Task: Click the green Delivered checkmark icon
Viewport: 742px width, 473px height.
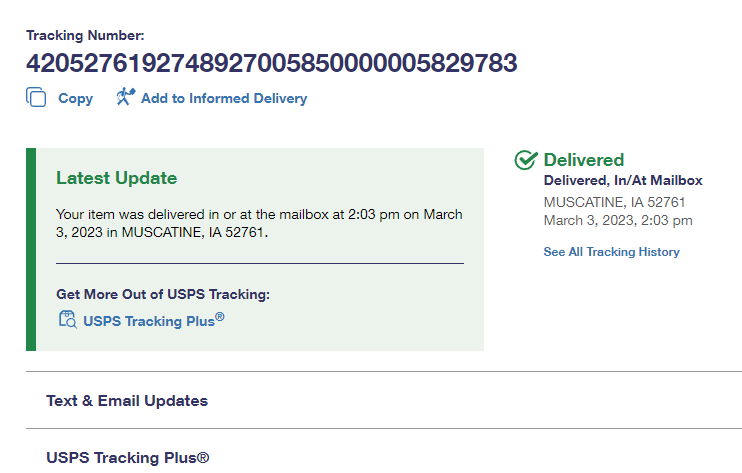Action: point(525,160)
